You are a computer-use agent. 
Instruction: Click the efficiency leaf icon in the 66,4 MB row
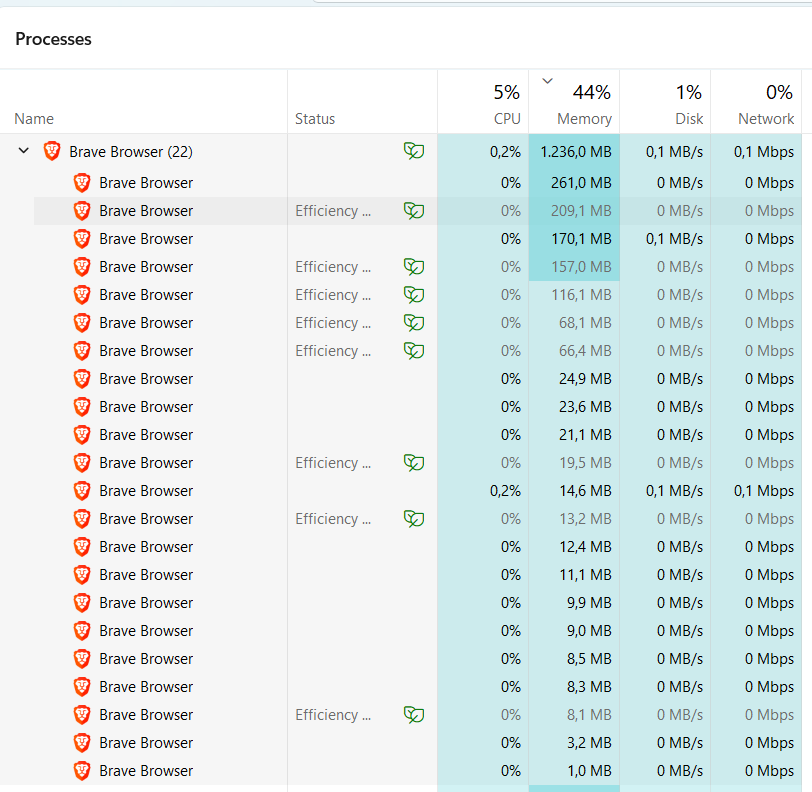(414, 351)
